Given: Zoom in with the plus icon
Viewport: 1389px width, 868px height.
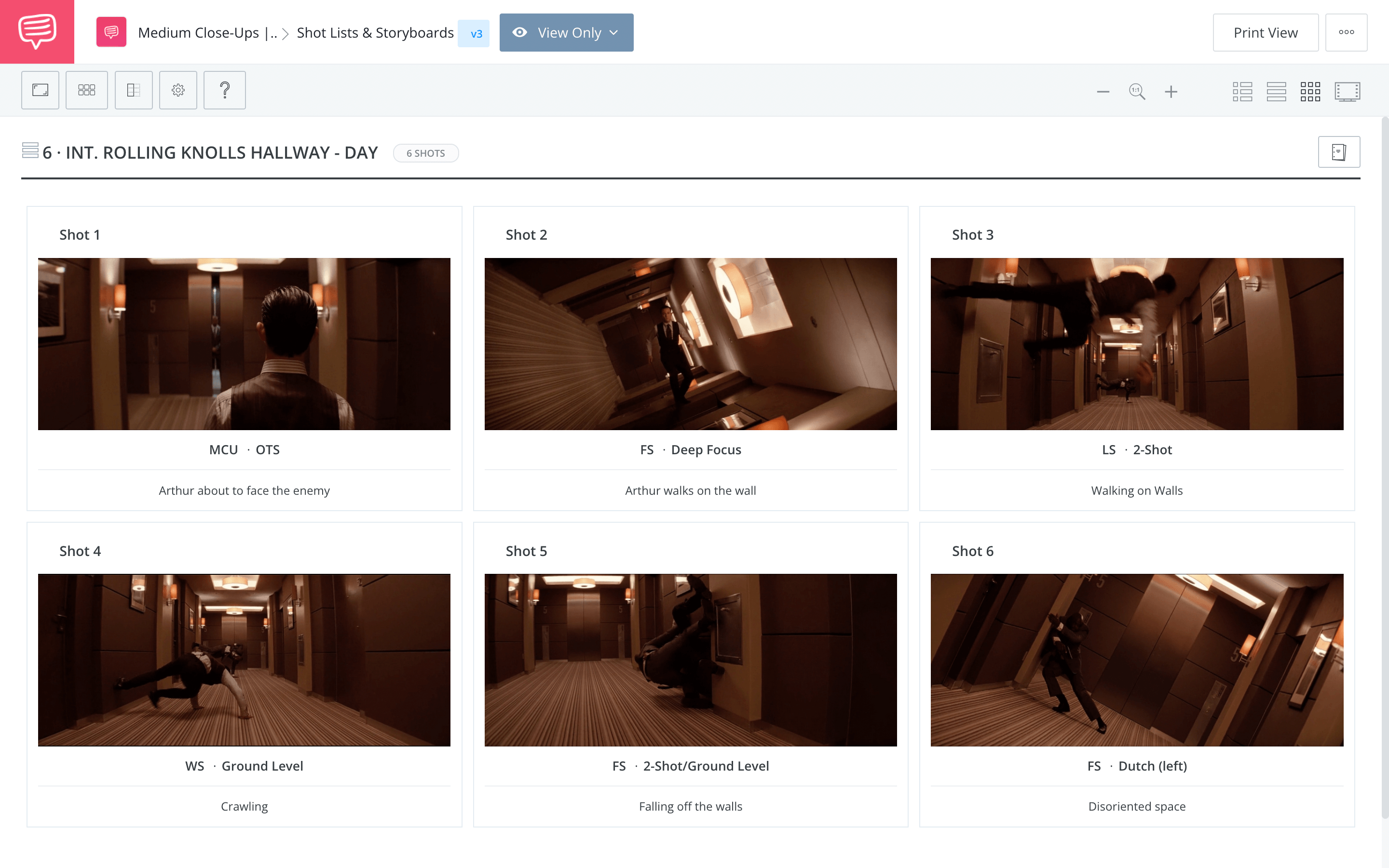Looking at the screenshot, I should tap(1171, 92).
